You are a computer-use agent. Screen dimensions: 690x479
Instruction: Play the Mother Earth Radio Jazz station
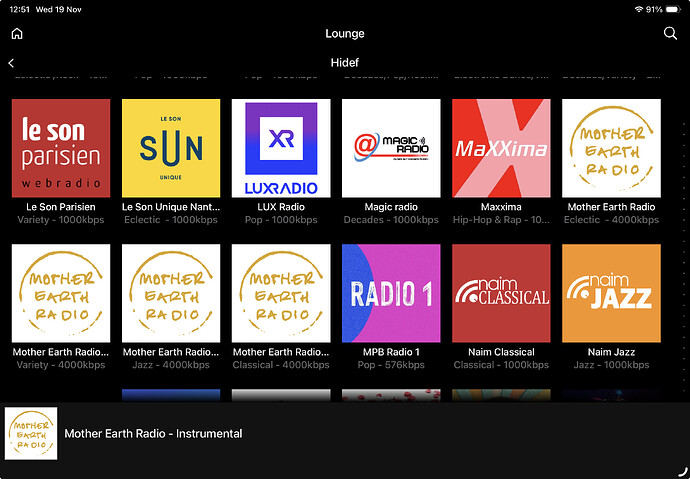coord(170,293)
